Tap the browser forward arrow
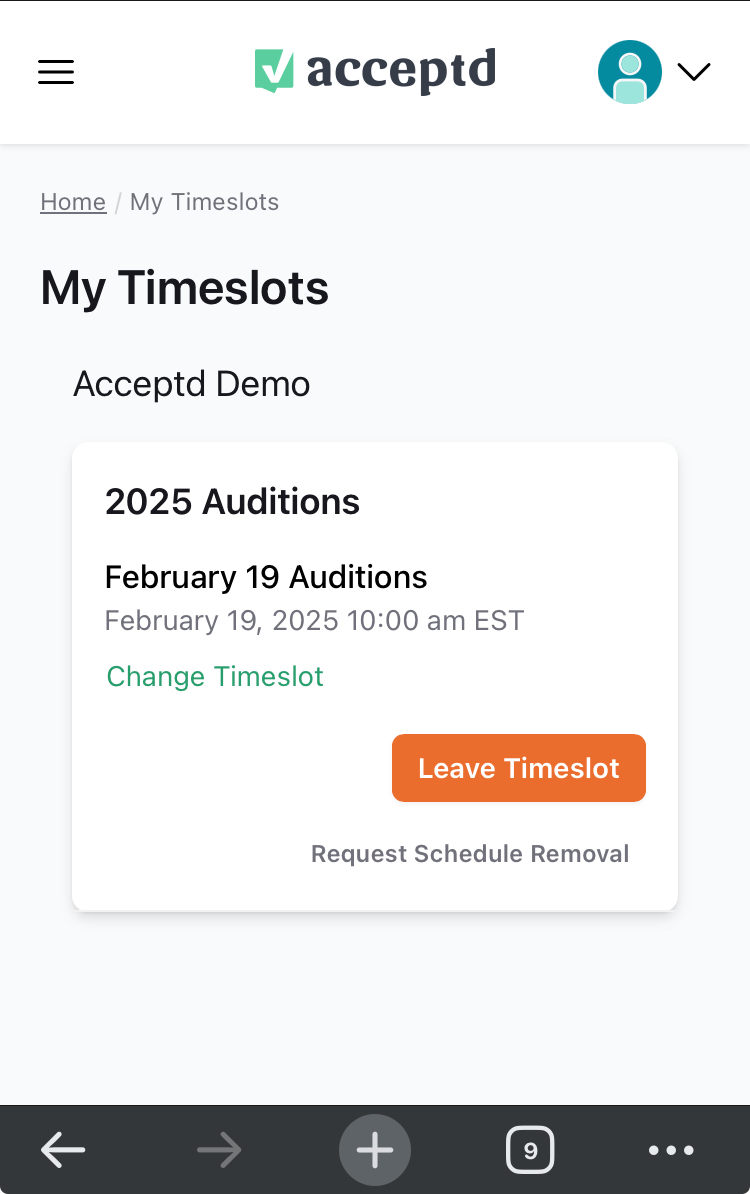The width and height of the screenshot is (750, 1194). 219,1150
